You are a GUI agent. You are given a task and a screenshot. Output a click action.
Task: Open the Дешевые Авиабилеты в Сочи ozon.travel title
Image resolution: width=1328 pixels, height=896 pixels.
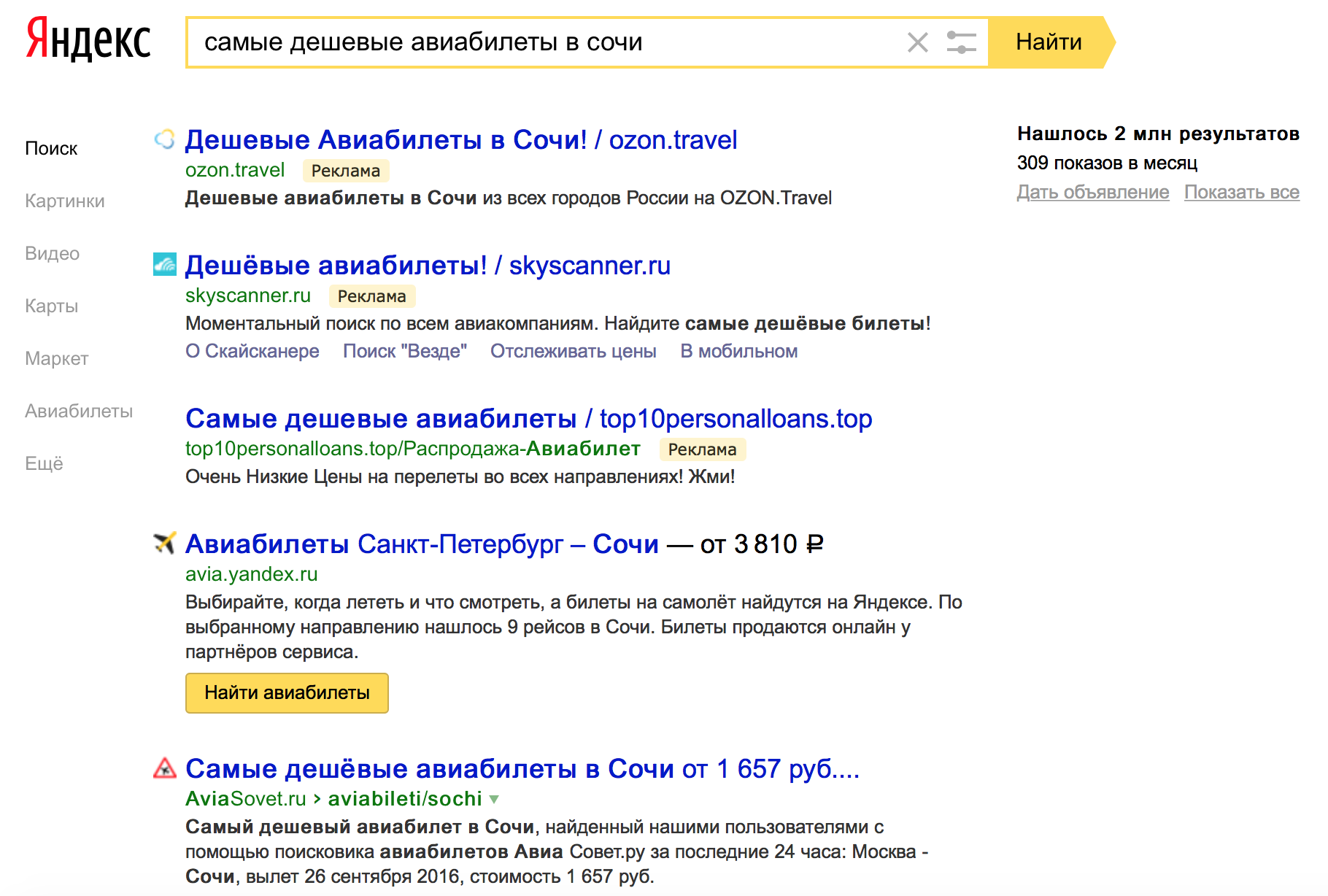(x=461, y=139)
